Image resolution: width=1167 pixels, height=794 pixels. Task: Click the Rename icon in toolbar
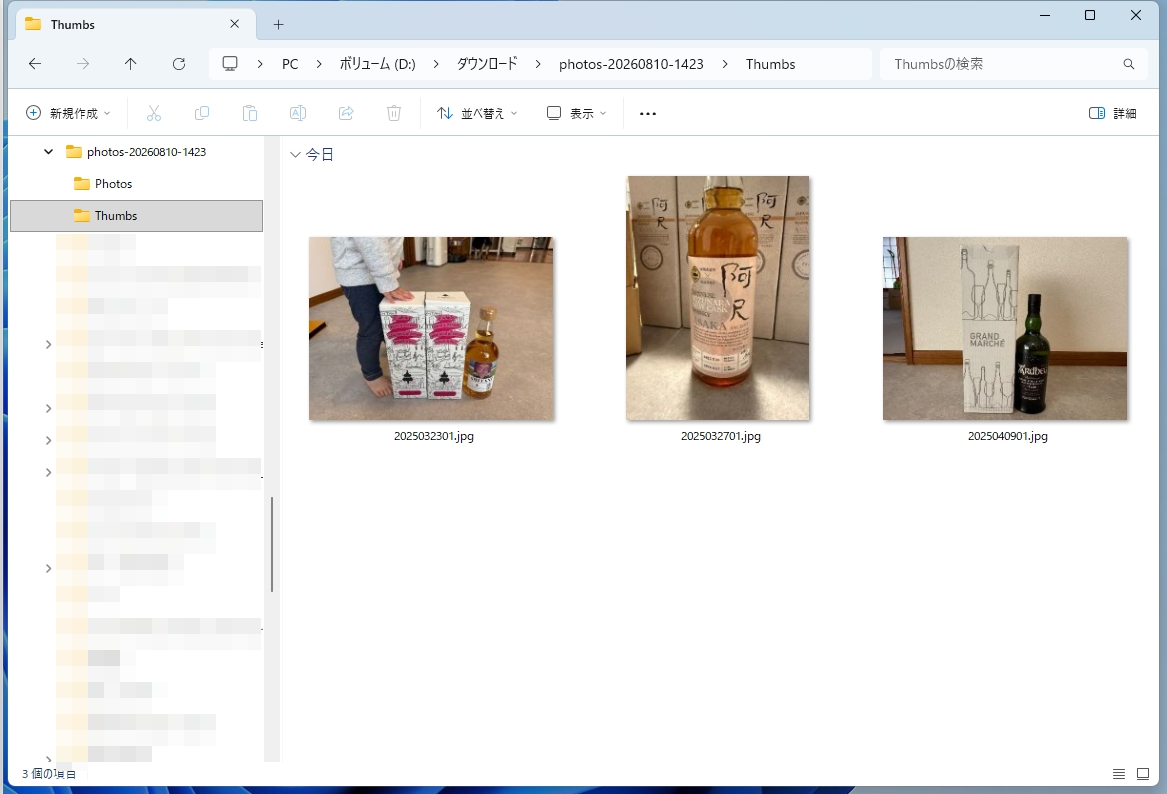[x=298, y=113]
